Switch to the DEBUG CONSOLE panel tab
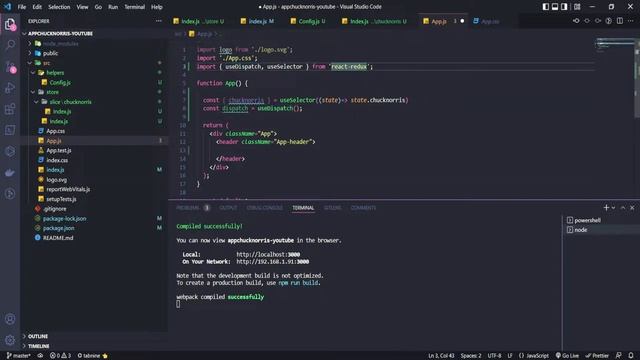The height and width of the screenshot is (360, 640). (x=264, y=208)
